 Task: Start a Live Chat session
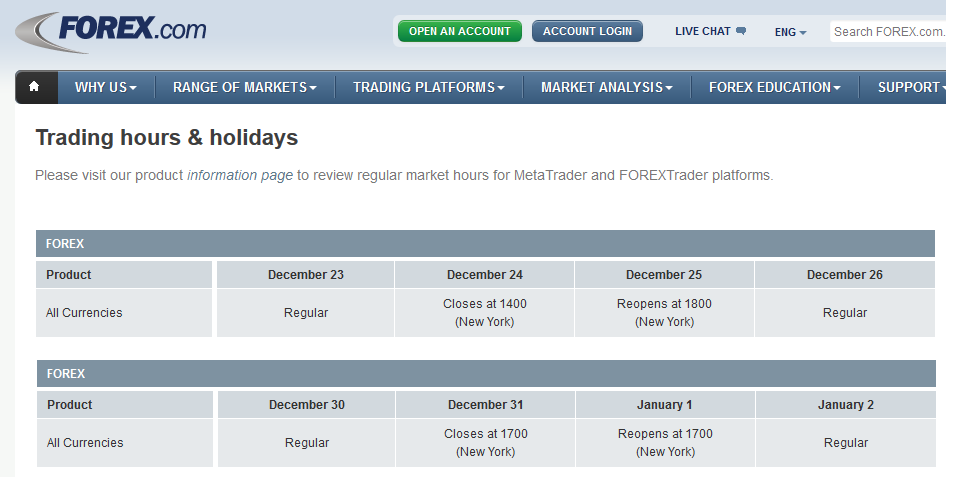(710, 31)
